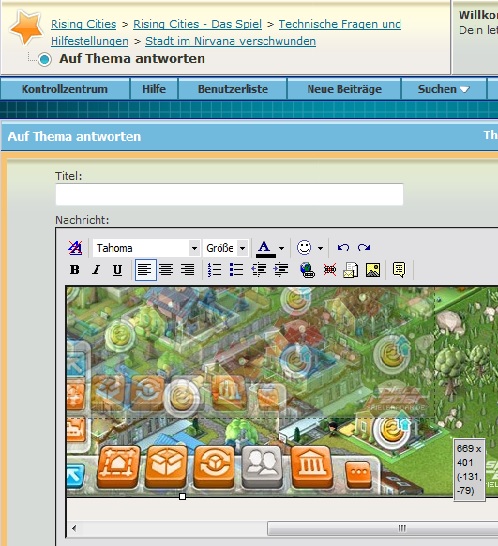Image resolution: width=498 pixels, height=546 pixels.
Task: Open Stadt im Nirvana verschwunden thread link
Action: pyautogui.click(x=231, y=41)
